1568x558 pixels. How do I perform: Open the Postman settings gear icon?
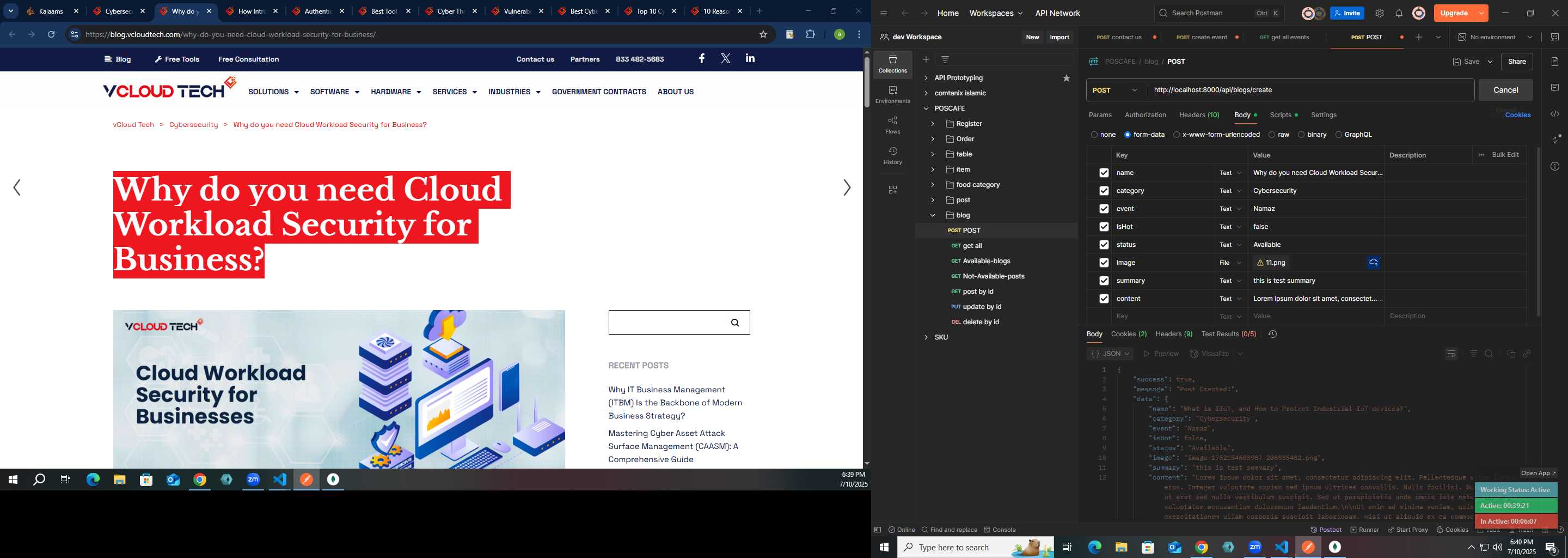click(x=1379, y=13)
